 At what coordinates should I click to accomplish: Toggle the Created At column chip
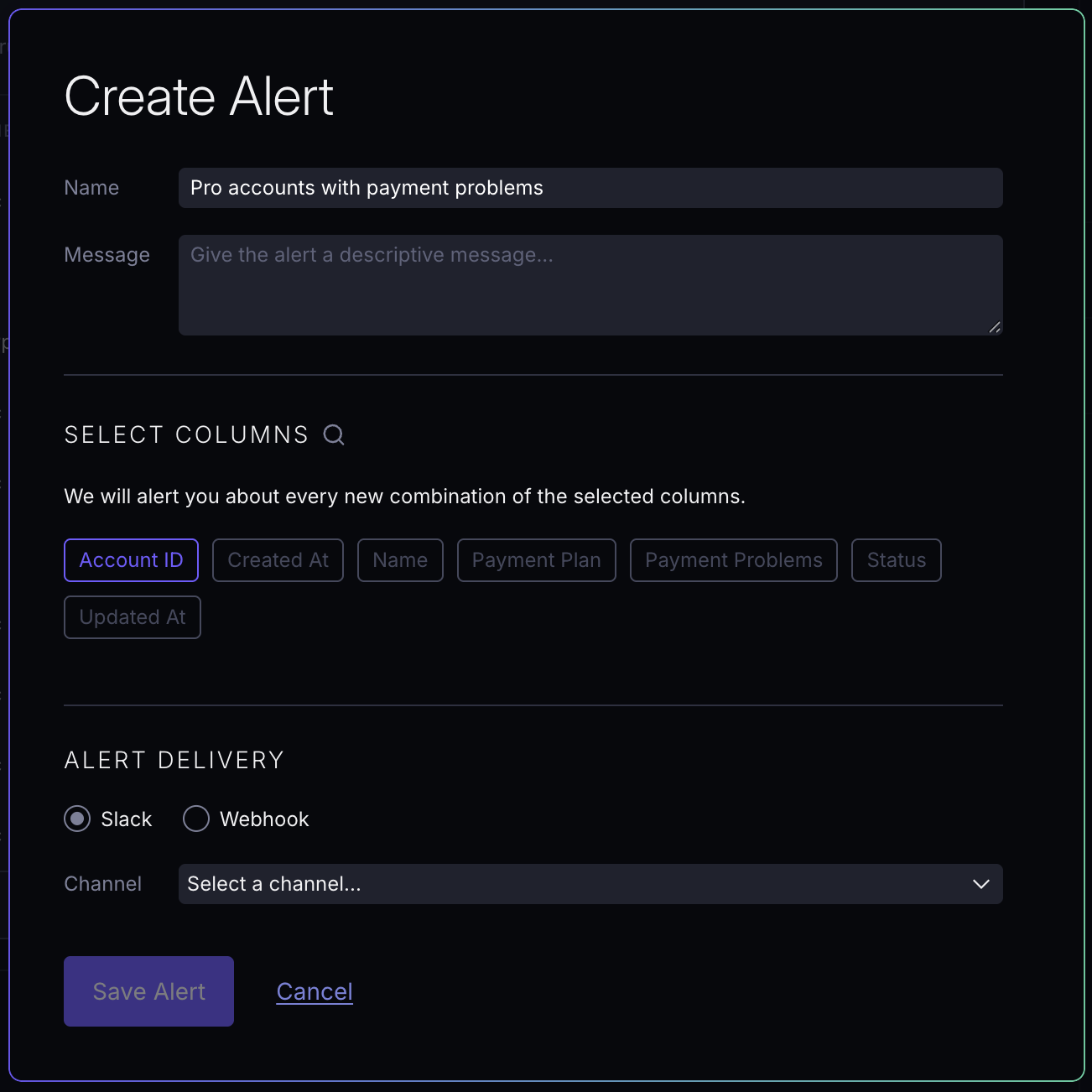coord(278,560)
